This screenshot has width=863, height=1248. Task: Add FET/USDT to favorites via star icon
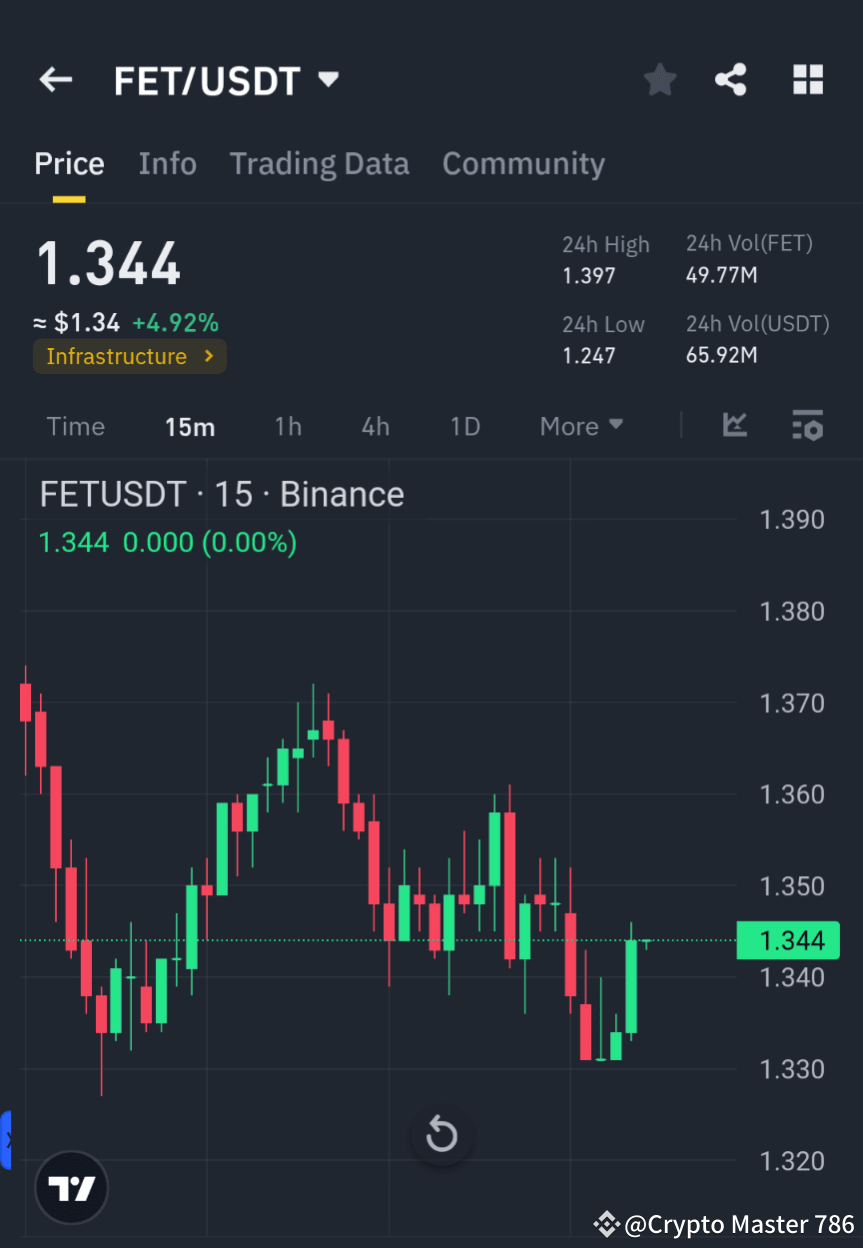click(659, 80)
